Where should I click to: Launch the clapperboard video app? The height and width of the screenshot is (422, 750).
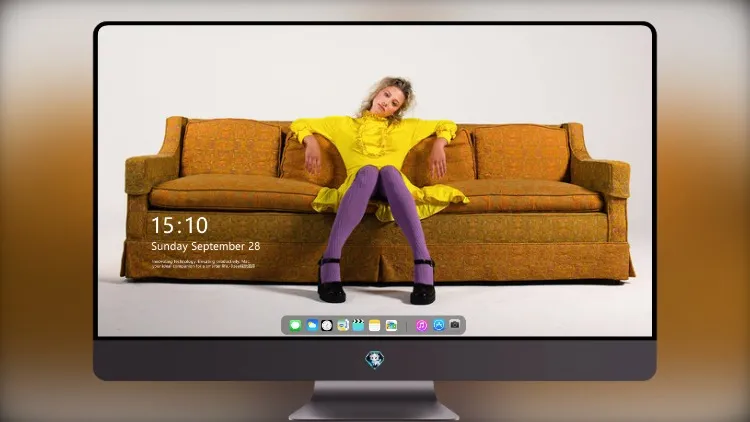coord(358,325)
